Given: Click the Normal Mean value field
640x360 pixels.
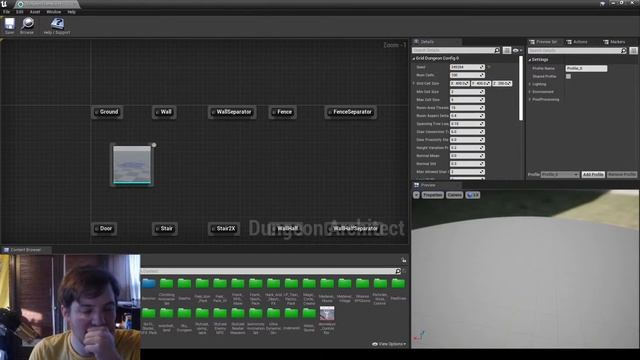Looking at the screenshot, I should point(467,156).
